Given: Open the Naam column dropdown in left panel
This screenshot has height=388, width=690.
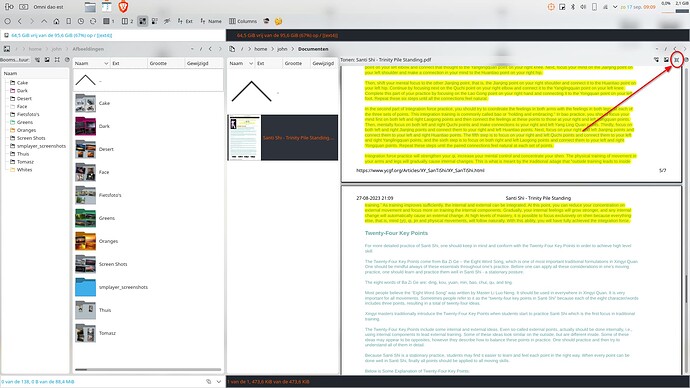Looking at the screenshot, I should click(x=106, y=63).
